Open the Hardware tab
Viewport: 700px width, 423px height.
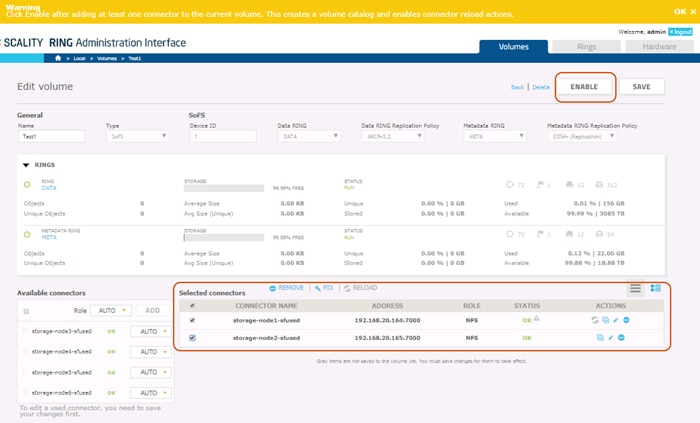(x=659, y=46)
